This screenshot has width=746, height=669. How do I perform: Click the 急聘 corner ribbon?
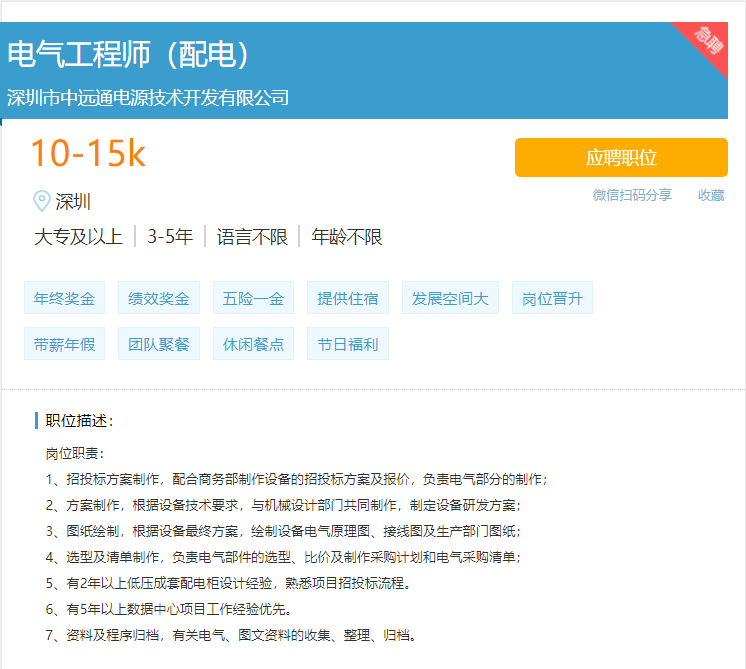click(707, 42)
